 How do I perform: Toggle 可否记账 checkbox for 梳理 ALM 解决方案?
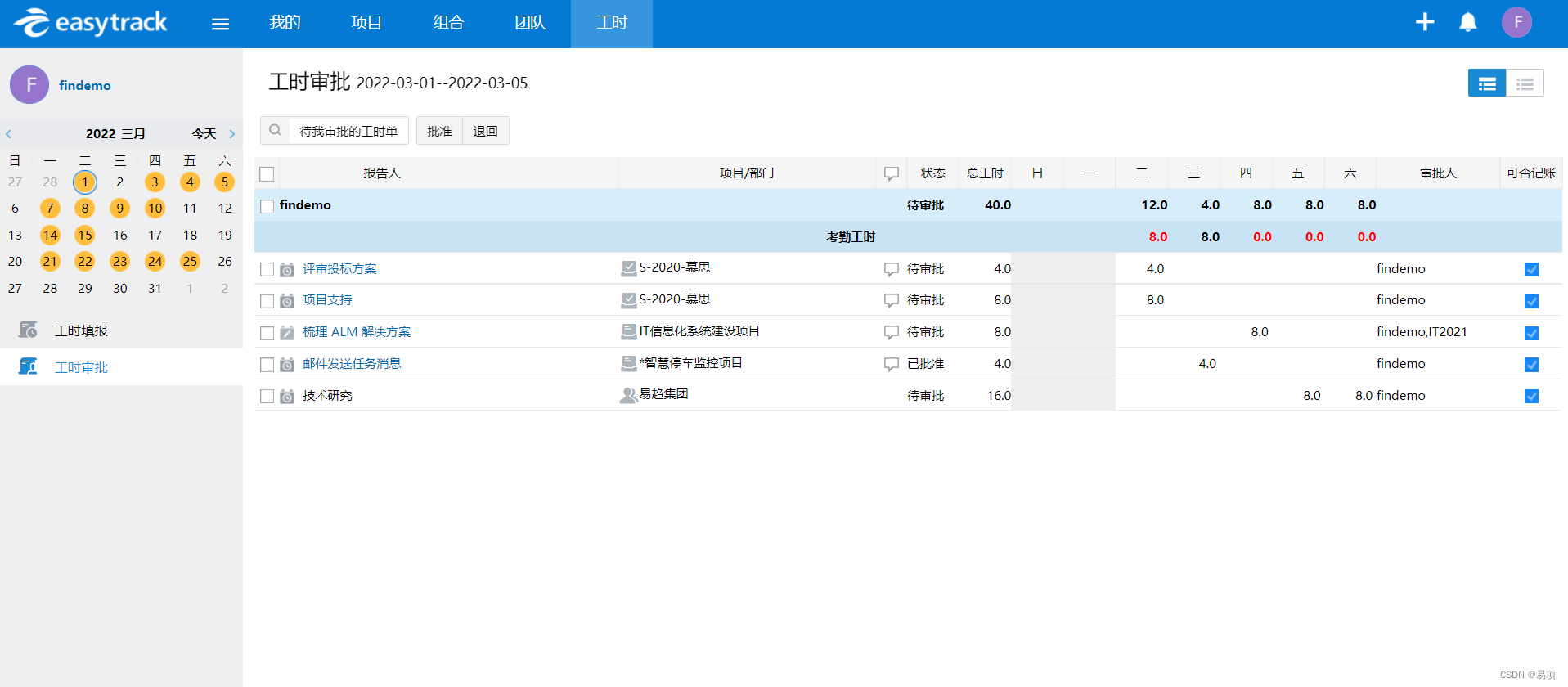pyautogui.click(x=1531, y=333)
